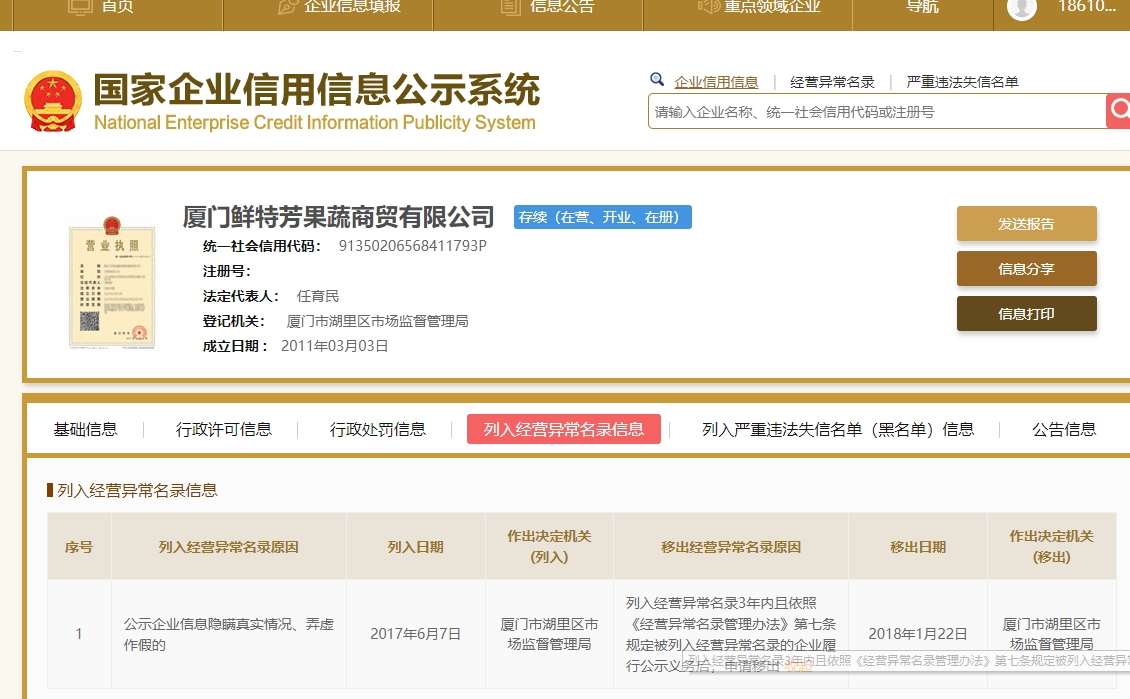Select 企业信用信息 search category
This screenshot has height=699, width=1130.
(716, 82)
